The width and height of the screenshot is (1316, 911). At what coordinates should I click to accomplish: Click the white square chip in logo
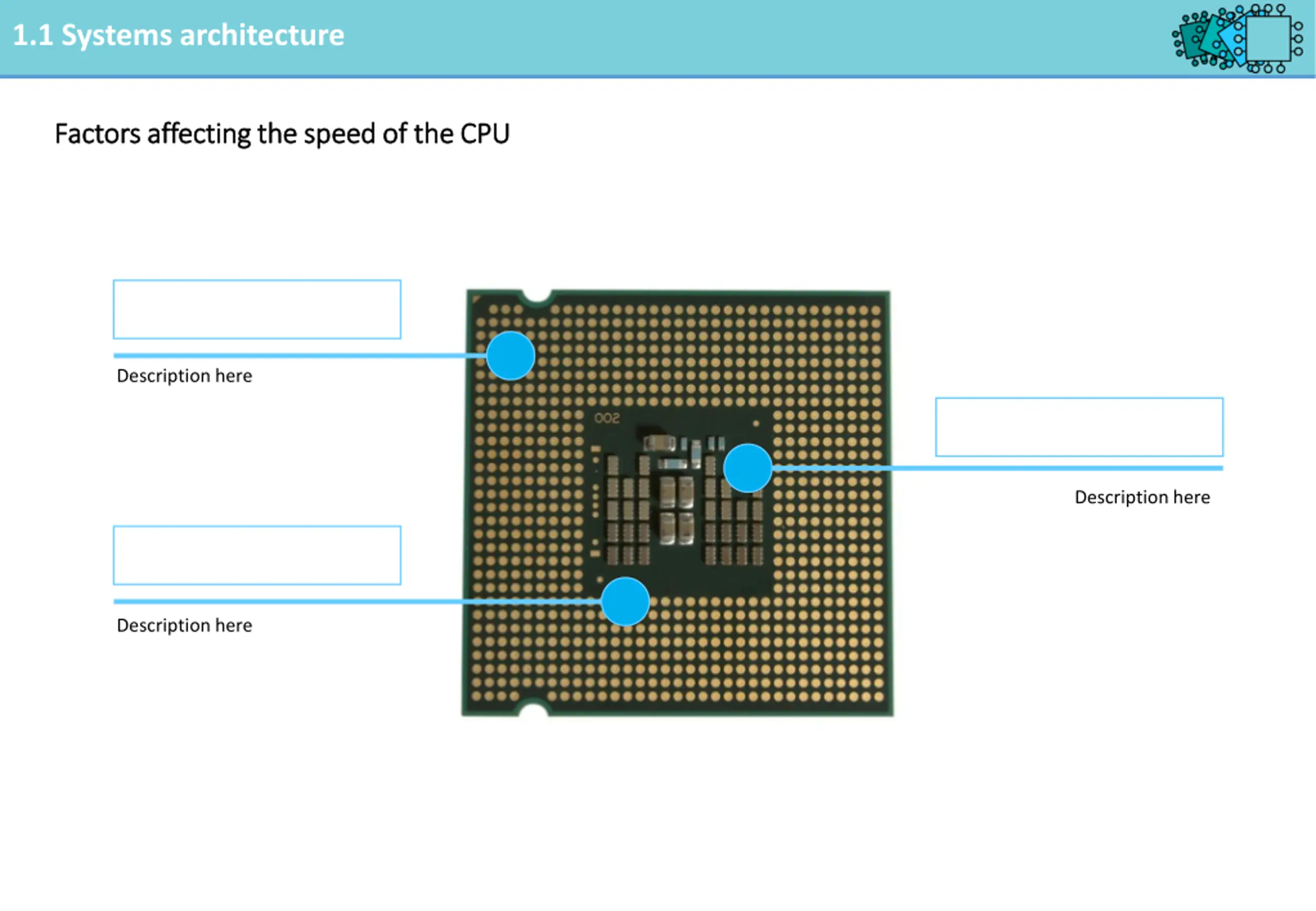pos(1269,38)
